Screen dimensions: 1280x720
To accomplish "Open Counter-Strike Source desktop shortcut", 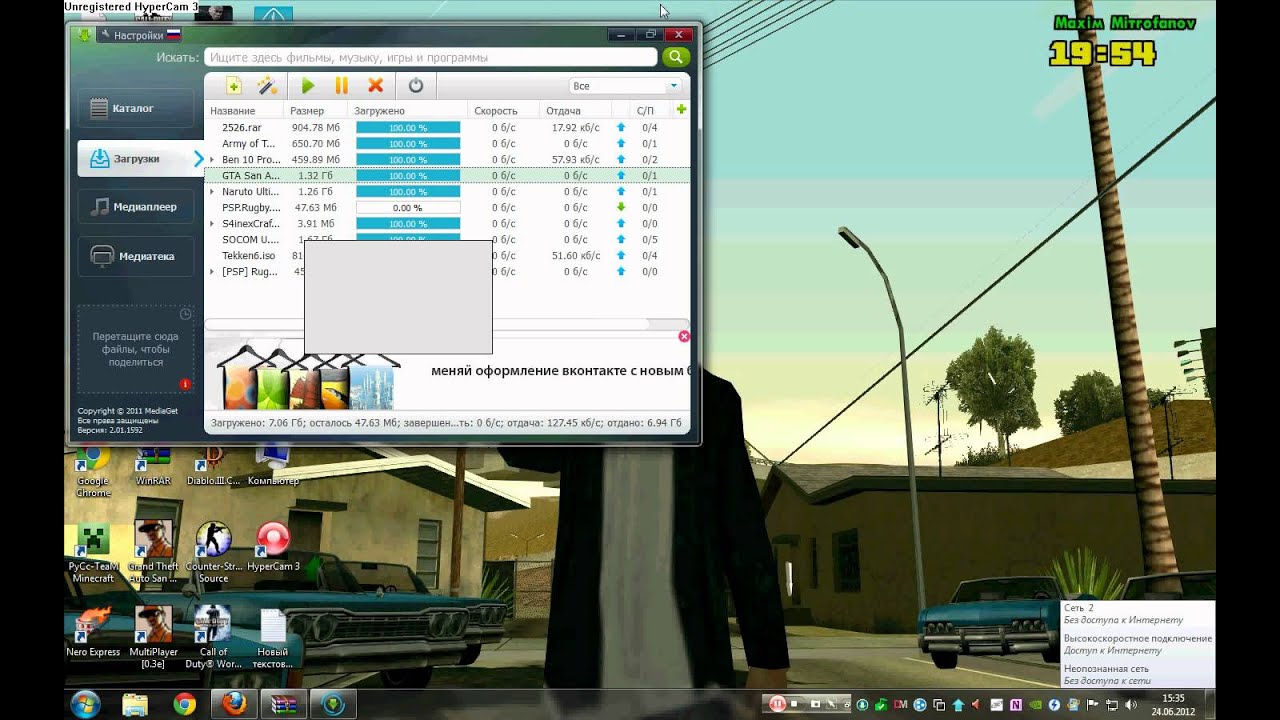I will tap(213, 552).
